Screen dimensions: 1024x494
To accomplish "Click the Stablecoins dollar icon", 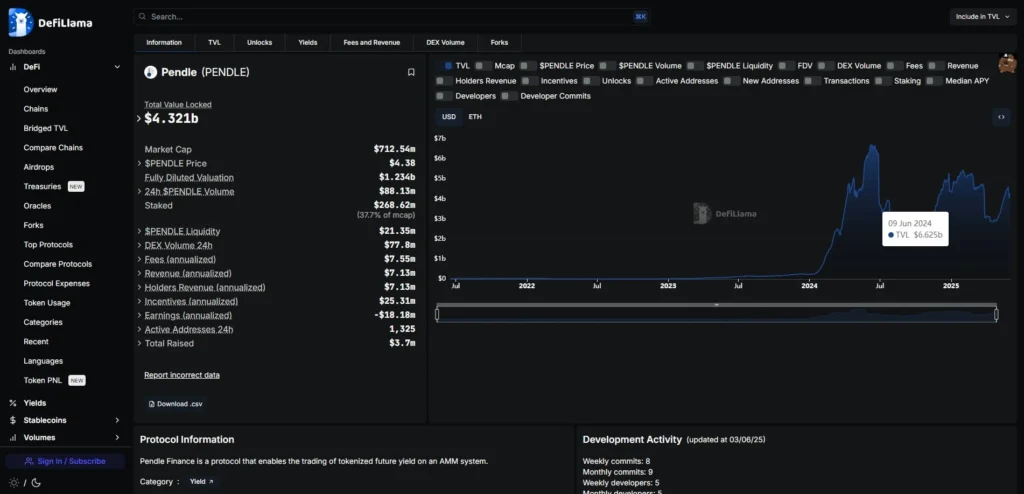I will (x=12, y=420).
